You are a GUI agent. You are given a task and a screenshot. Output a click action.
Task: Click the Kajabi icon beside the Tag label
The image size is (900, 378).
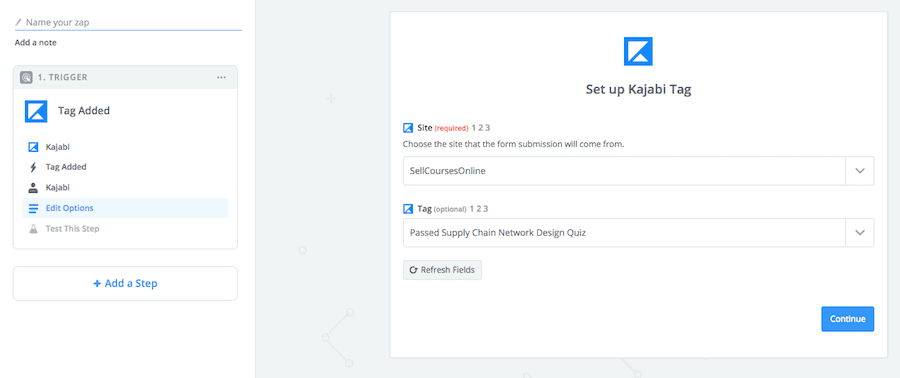[408, 209]
